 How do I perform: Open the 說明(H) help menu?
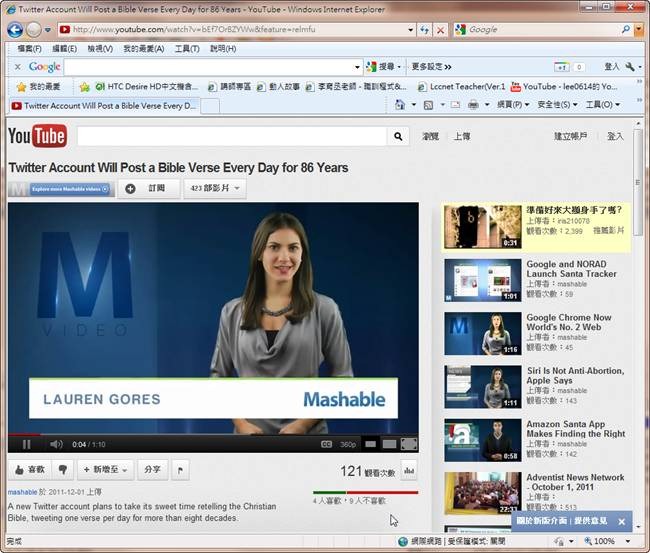tap(223, 49)
